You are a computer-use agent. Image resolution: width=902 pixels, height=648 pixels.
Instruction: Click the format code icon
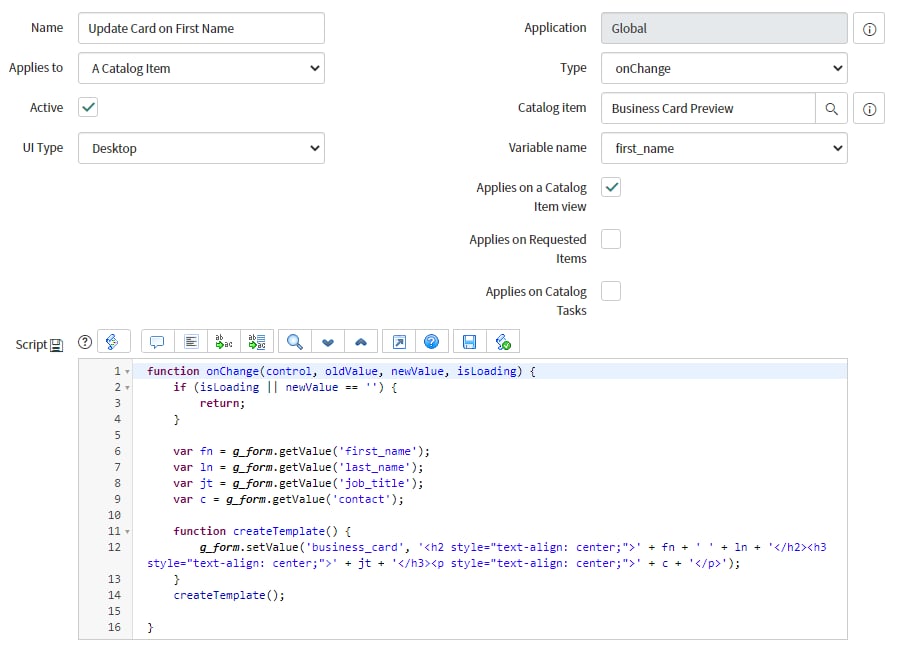[x=191, y=342]
